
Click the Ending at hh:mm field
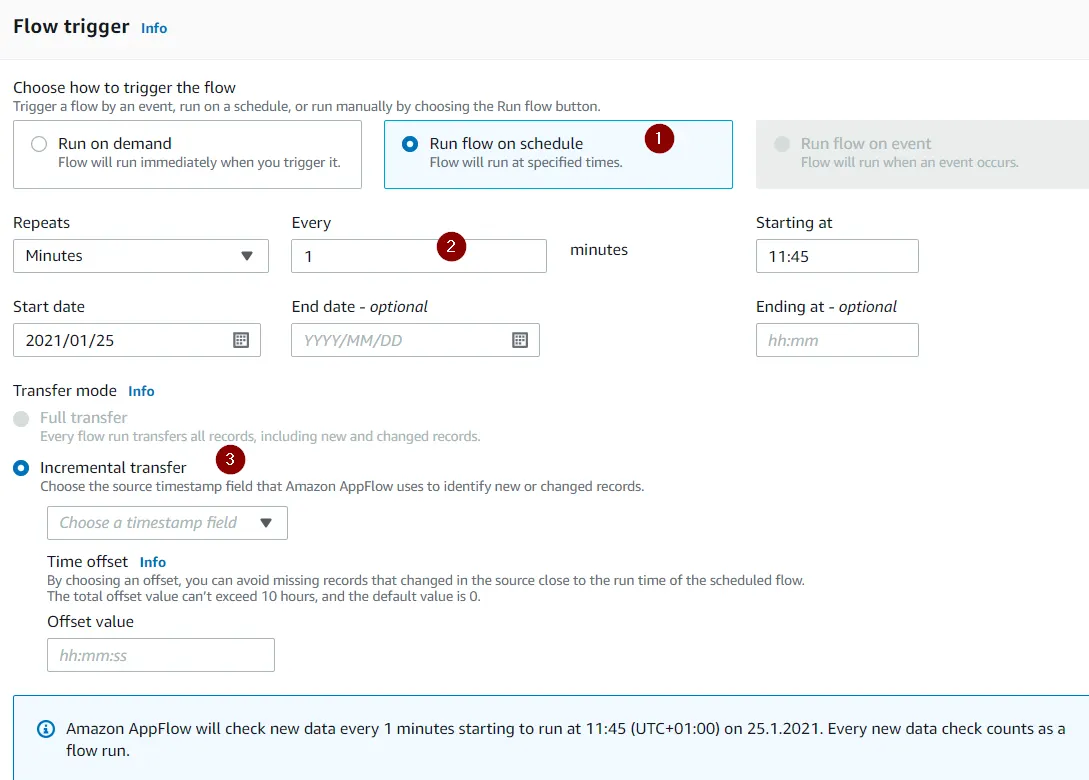[837, 340]
